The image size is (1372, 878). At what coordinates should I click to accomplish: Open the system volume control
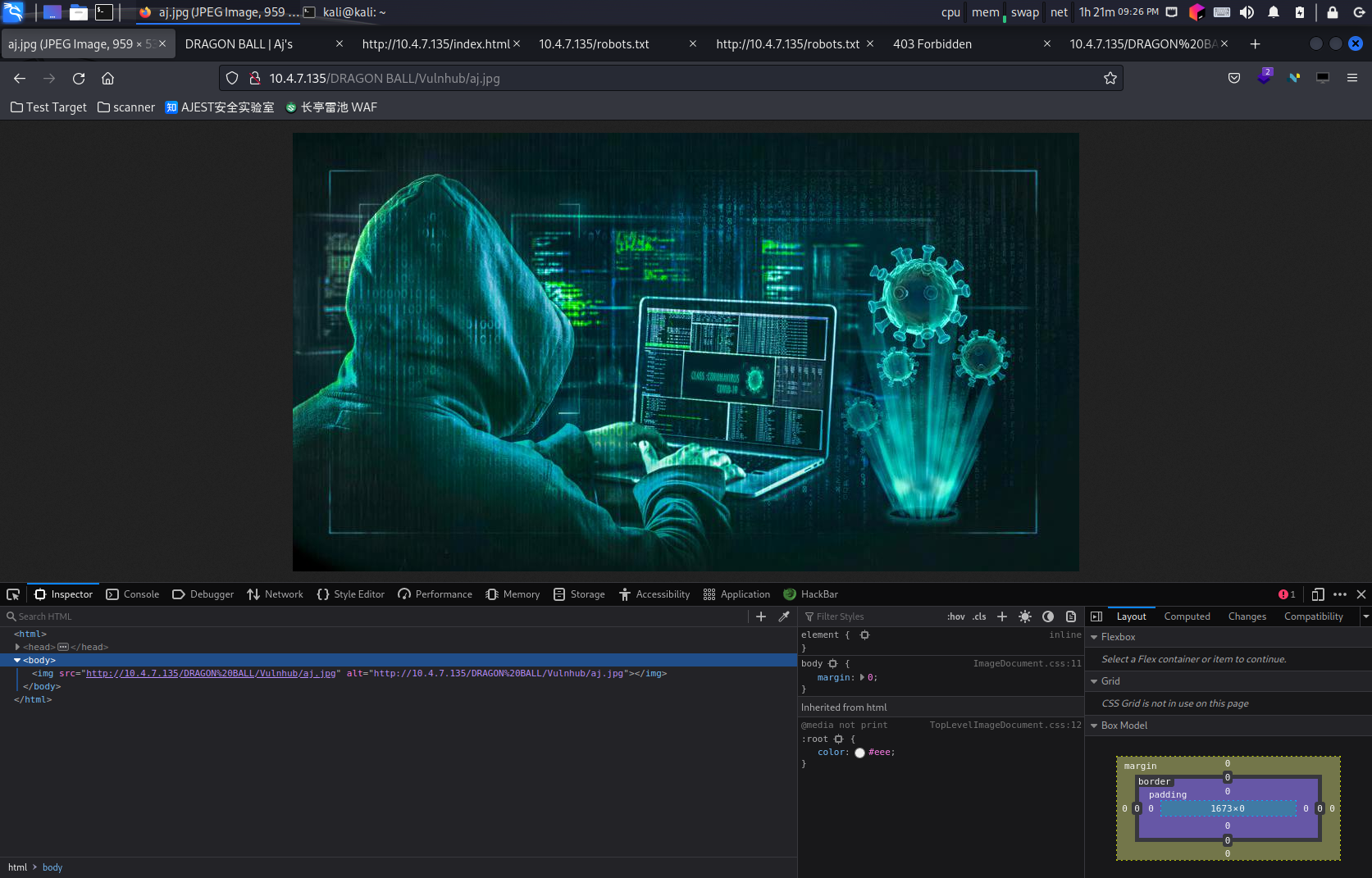coord(1247,12)
